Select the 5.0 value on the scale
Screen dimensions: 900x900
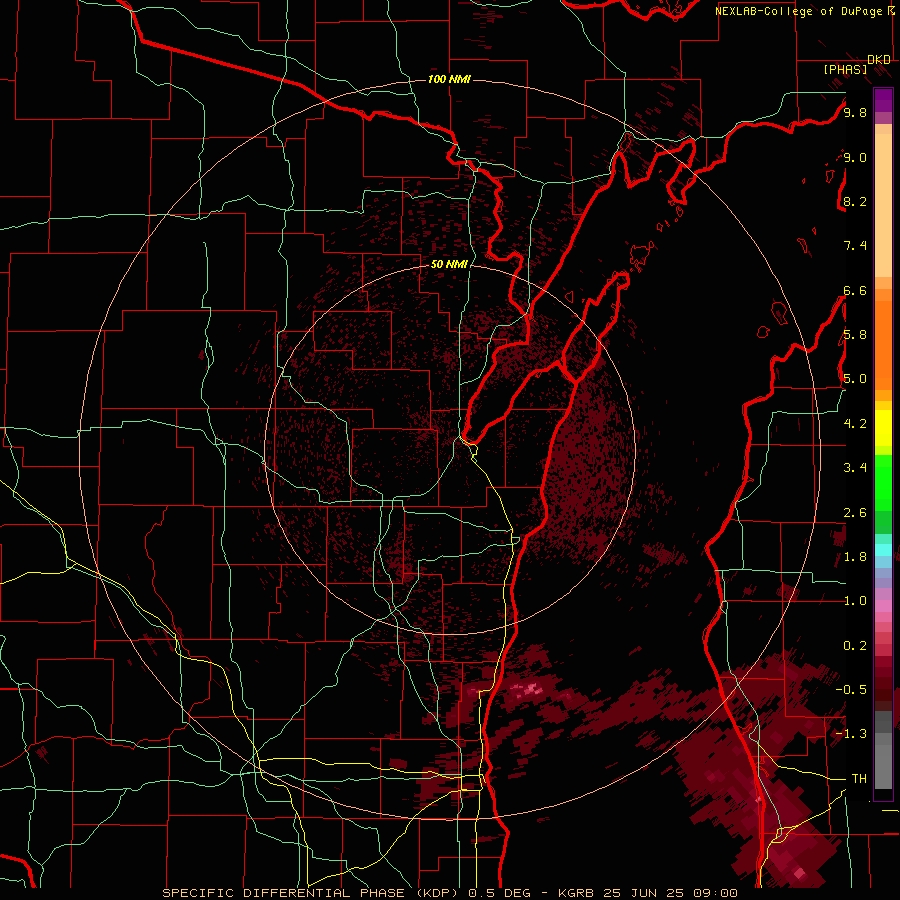[855, 379]
